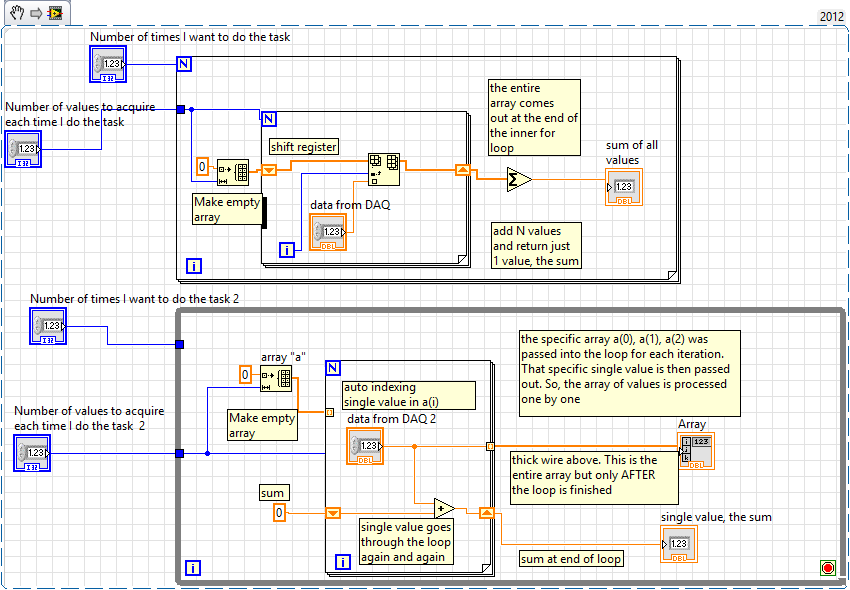Click the iteration terminal i in top inner loop
850x590 pixels.
coord(287,249)
